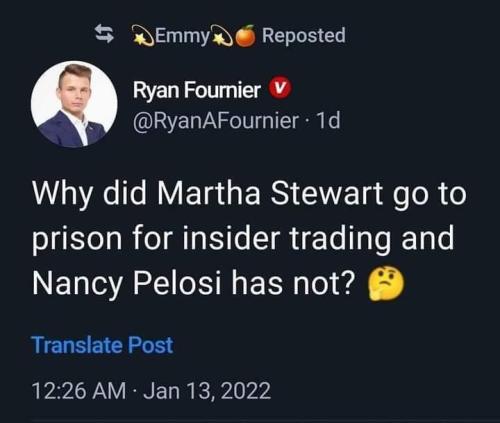Open the Emmy reposter profile name
The height and width of the screenshot is (423, 500).
(x=182, y=36)
